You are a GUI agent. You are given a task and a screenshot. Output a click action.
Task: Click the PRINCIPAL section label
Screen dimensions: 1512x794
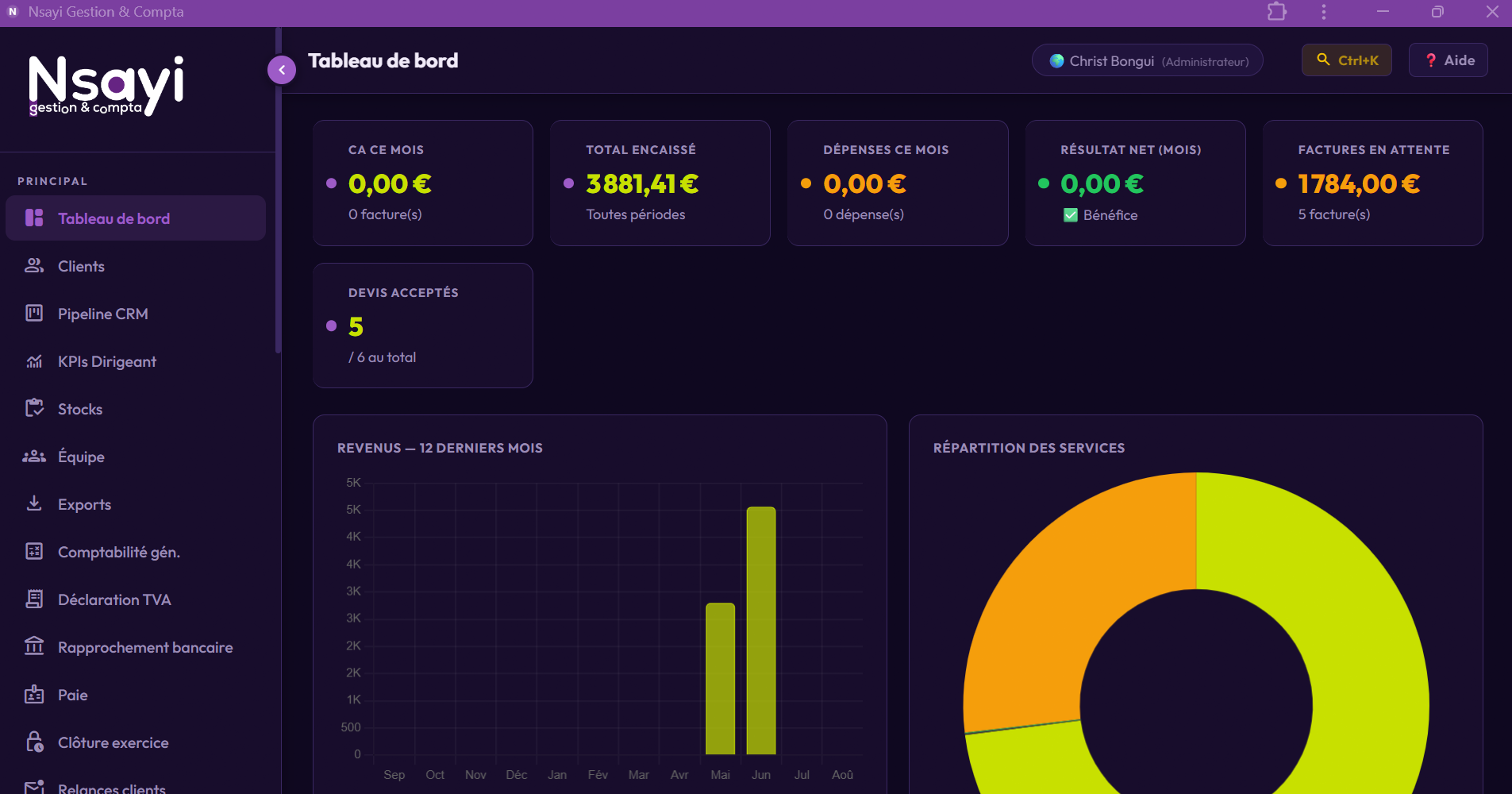point(52,181)
